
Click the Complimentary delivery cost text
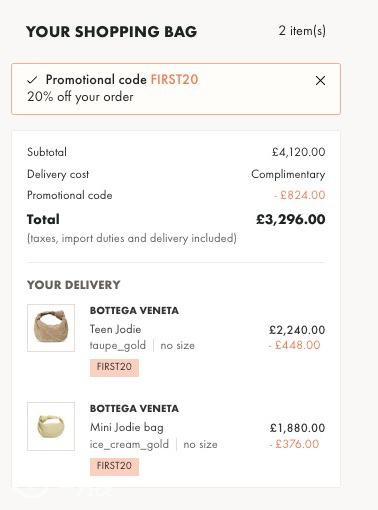click(288, 174)
